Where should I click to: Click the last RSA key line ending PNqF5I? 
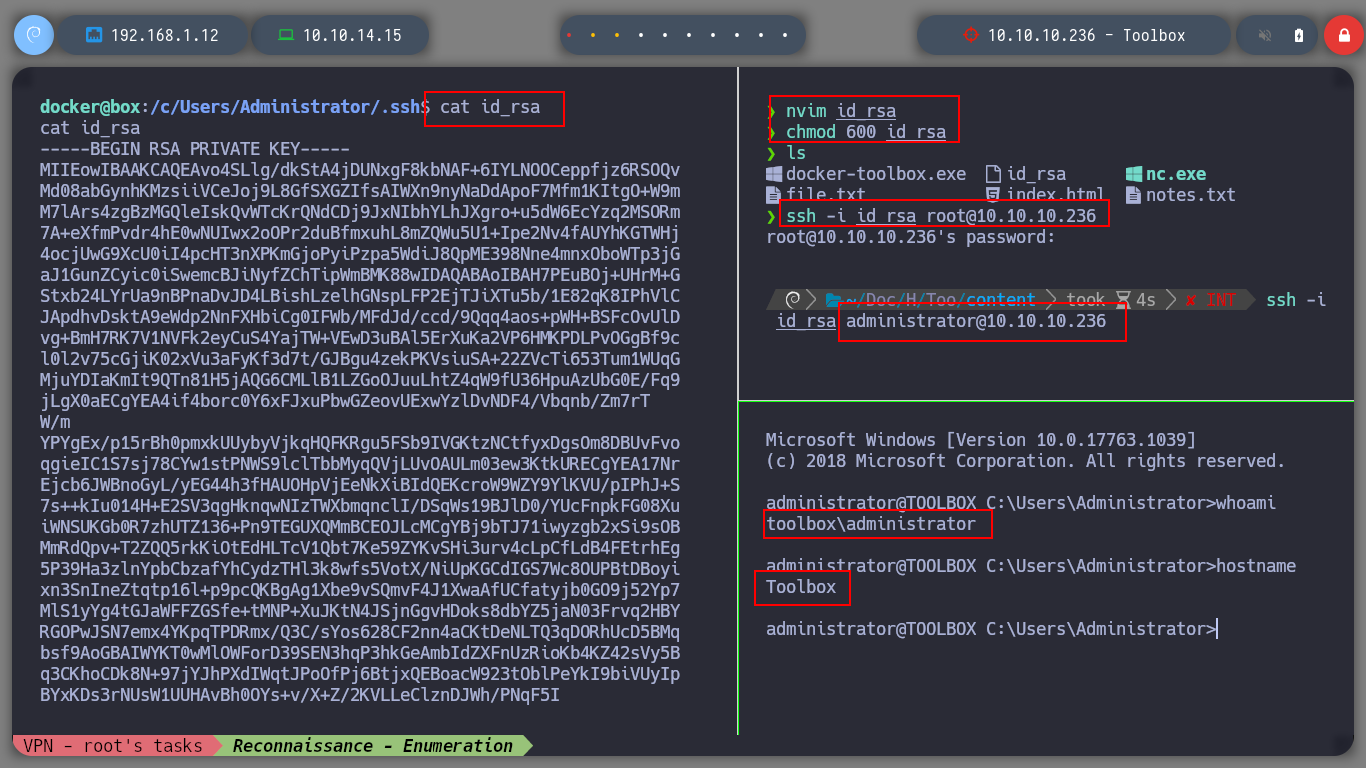(300, 695)
